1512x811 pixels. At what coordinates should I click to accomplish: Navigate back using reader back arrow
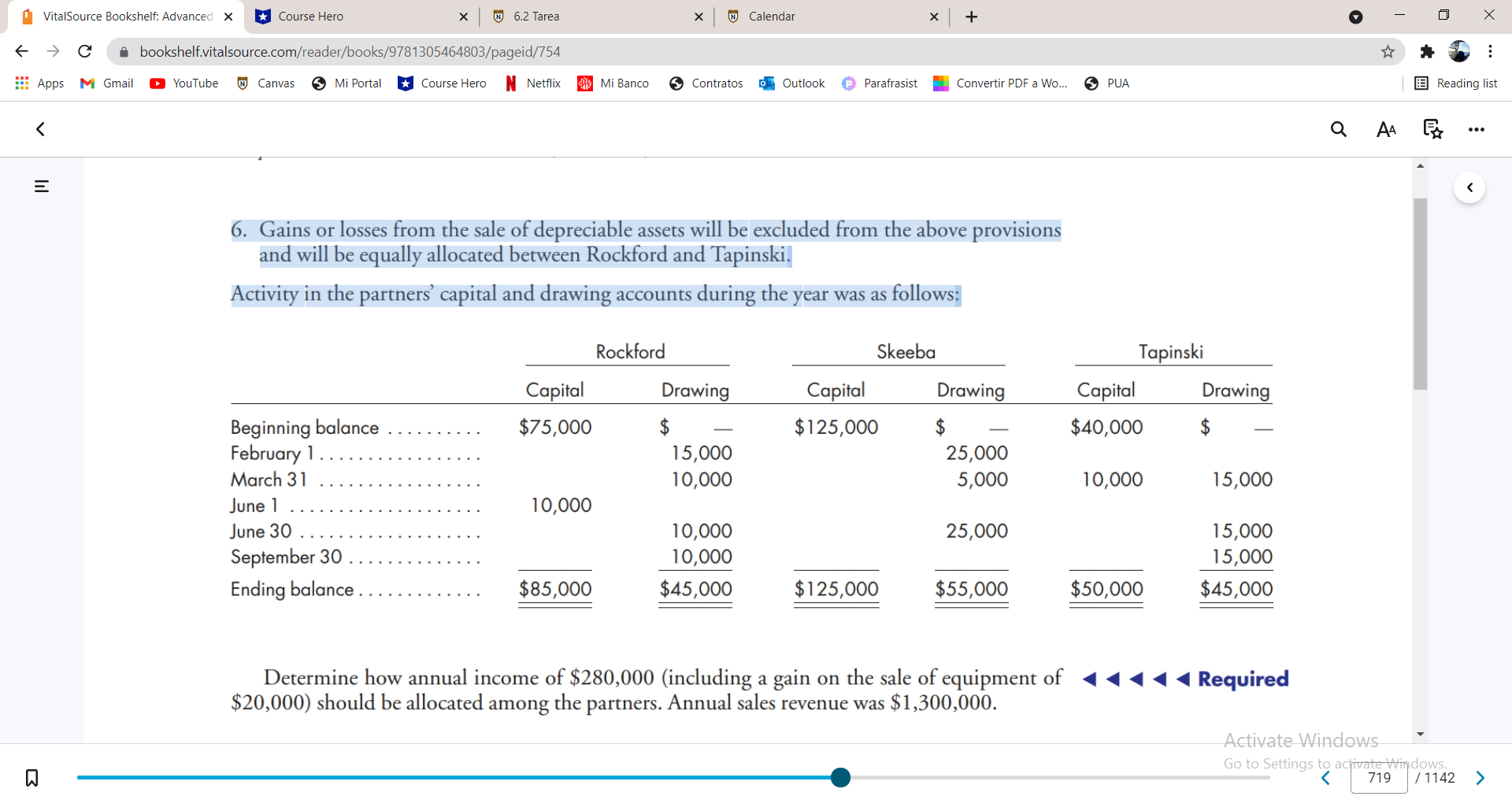click(39, 129)
